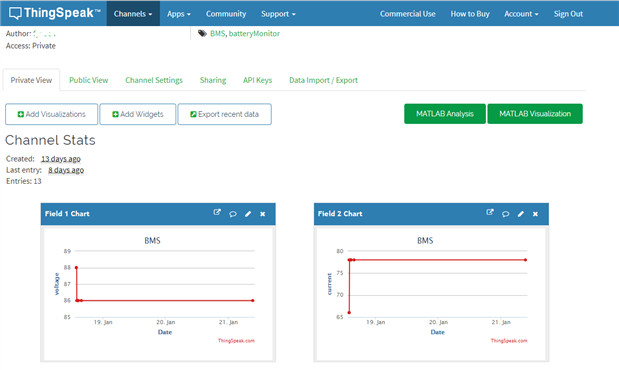The image size is (619, 370).
Task: Expand the Apps dropdown menu
Action: [x=179, y=14]
